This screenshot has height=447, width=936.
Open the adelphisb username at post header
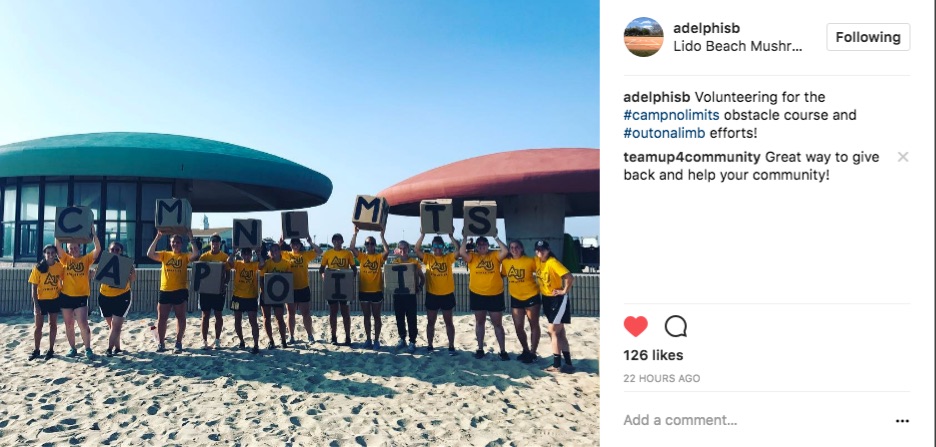tap(706, 28)
